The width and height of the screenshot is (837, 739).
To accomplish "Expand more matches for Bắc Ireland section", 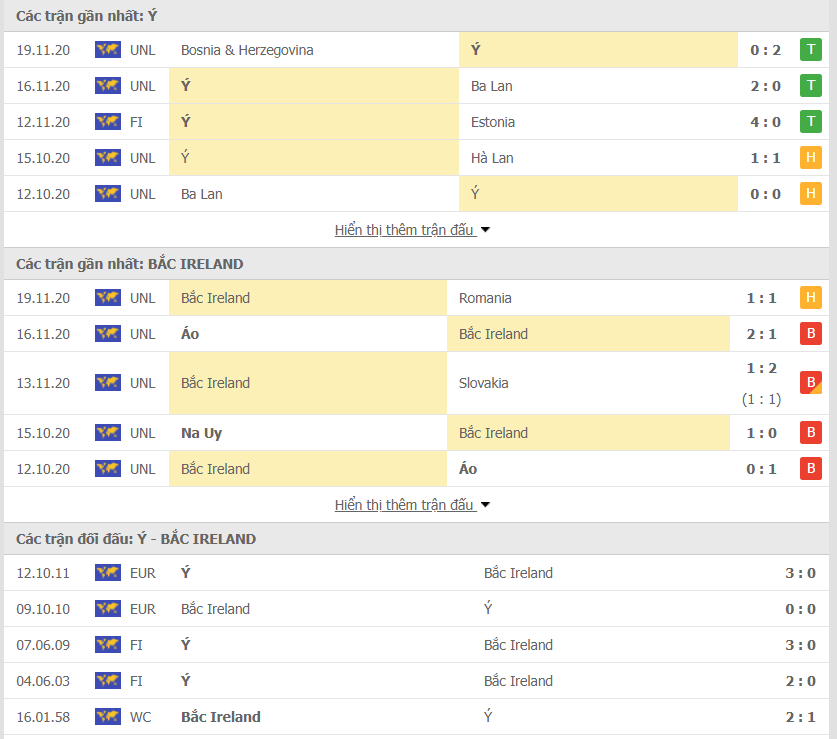I will point(404,505).
